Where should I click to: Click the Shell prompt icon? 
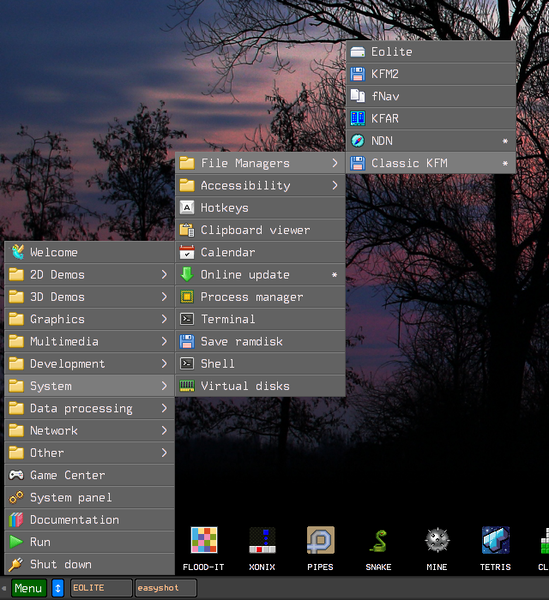tap(187, 364)
